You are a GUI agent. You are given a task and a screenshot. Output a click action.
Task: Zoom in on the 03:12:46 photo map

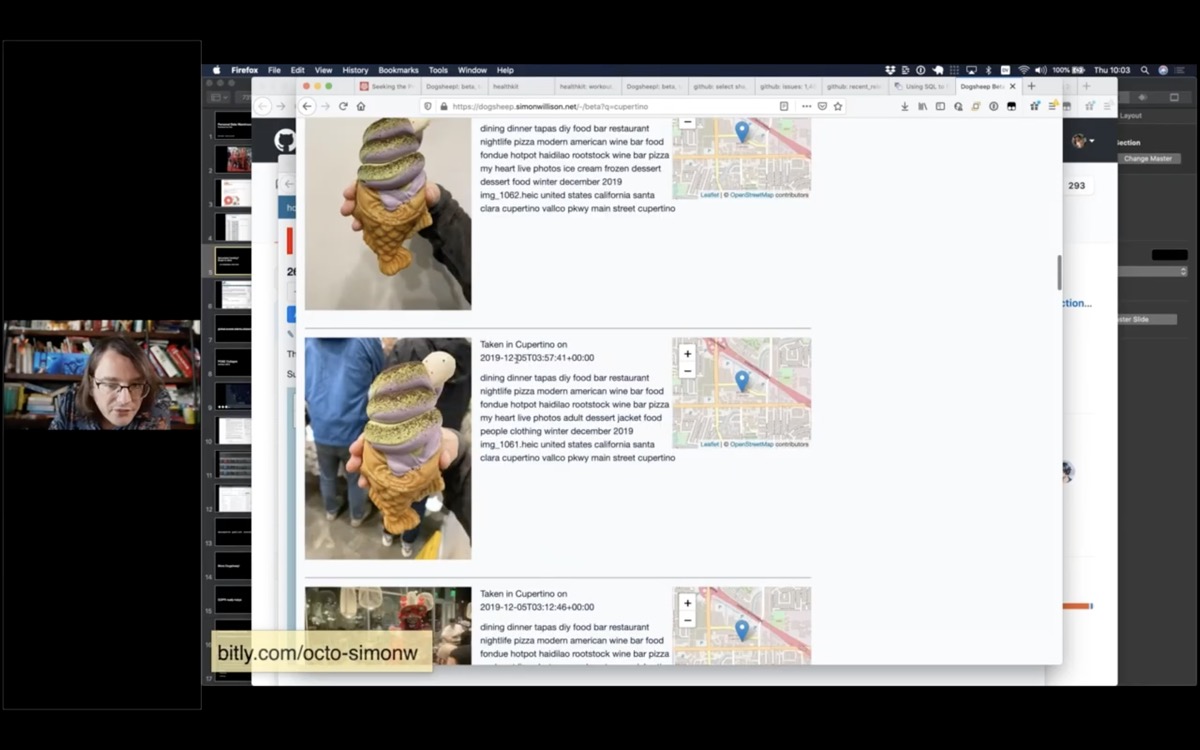click(687, 604)
